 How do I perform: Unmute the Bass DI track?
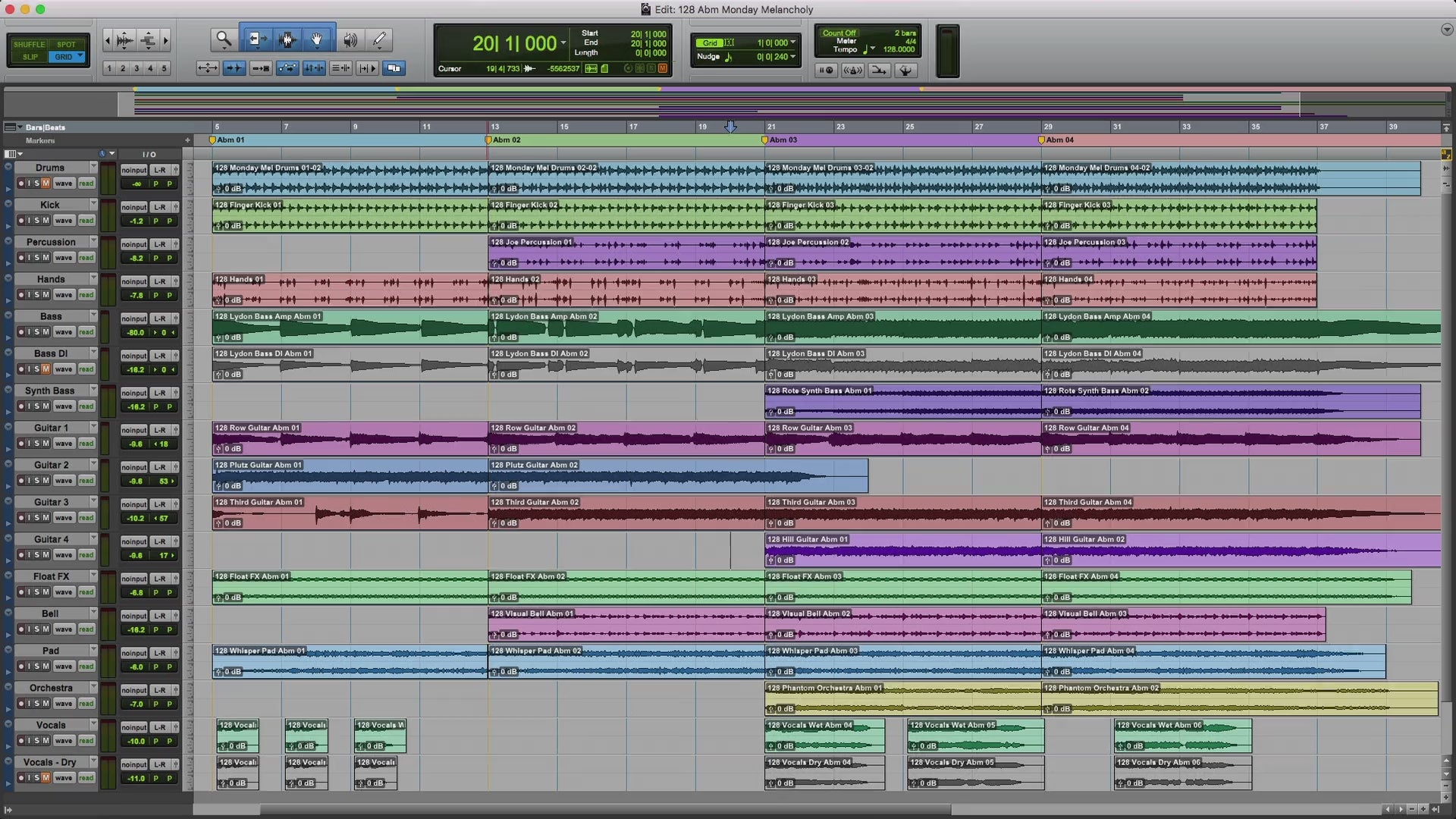[45, 369]
